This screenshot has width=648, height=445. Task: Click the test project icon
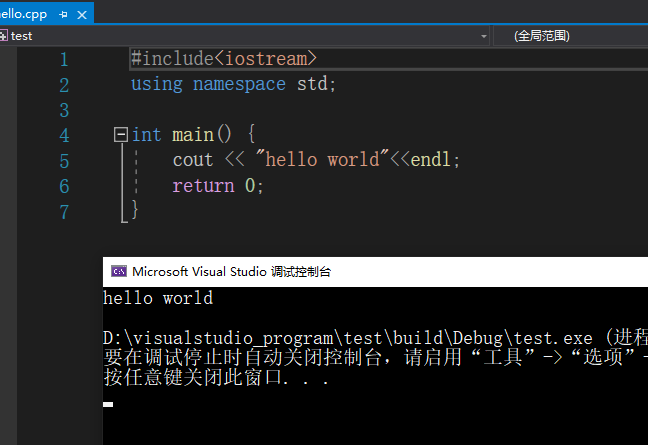pos(3,36)
